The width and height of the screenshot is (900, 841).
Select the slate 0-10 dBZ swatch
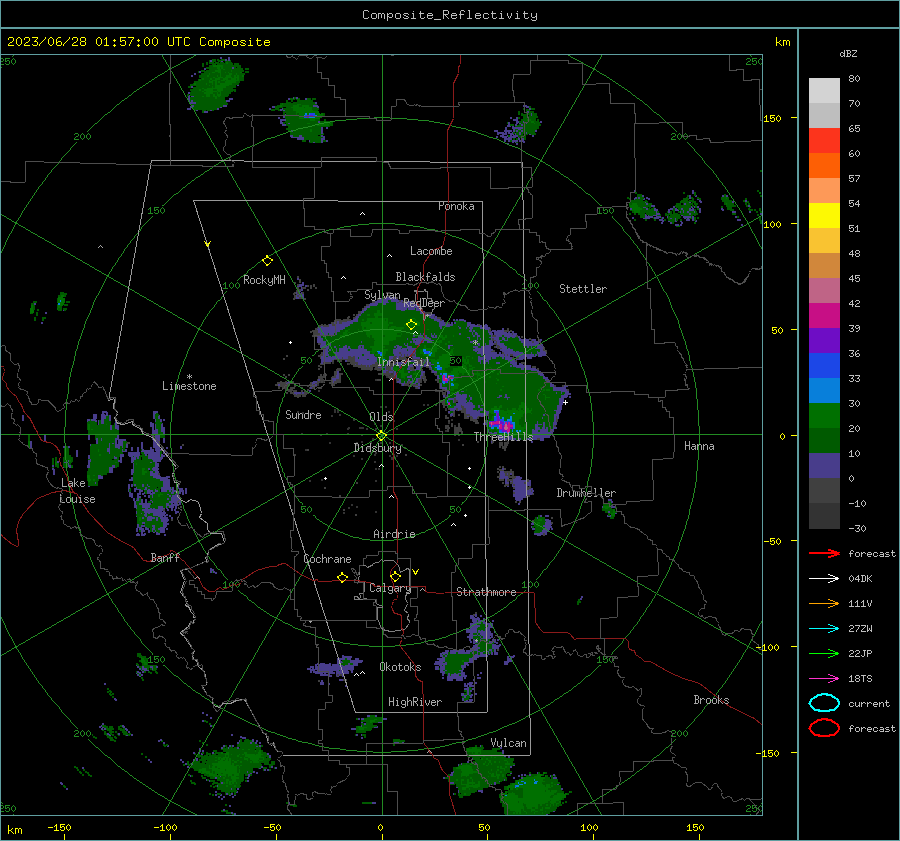(x=824, y=466)
